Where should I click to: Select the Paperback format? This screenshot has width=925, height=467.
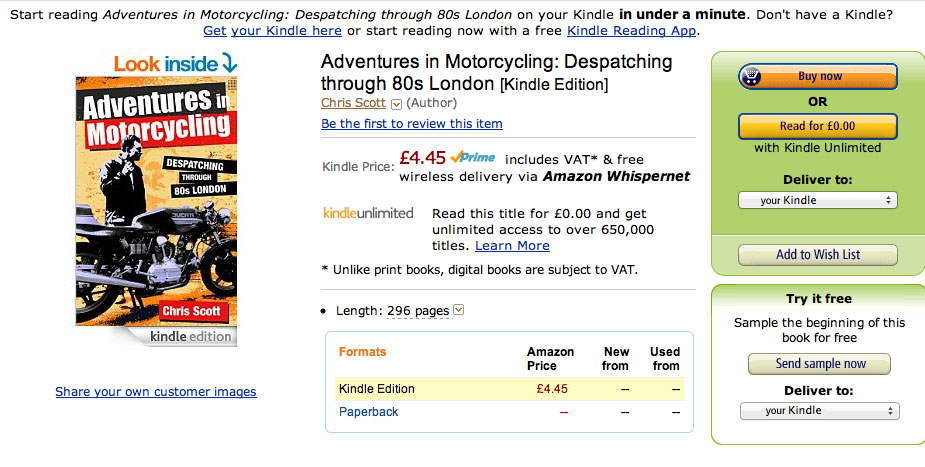tap(369, 412)
